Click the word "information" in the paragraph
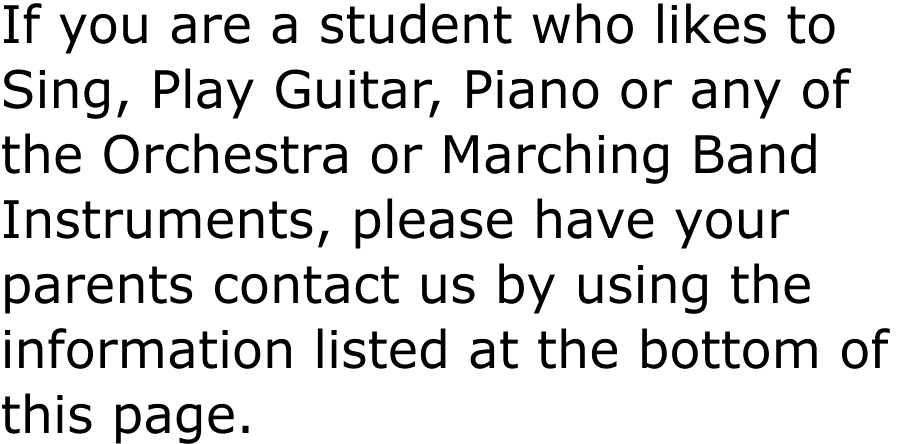 pyautogui.click(x=148, y=350)
